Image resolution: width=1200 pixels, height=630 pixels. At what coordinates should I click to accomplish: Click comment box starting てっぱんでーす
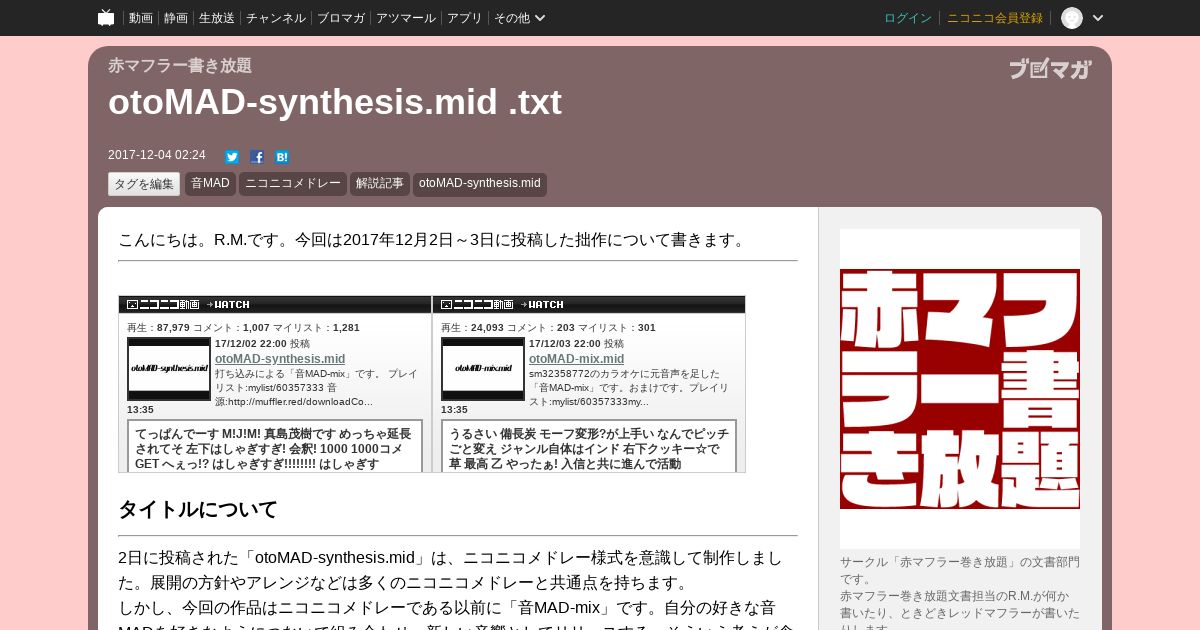[275, 446]
